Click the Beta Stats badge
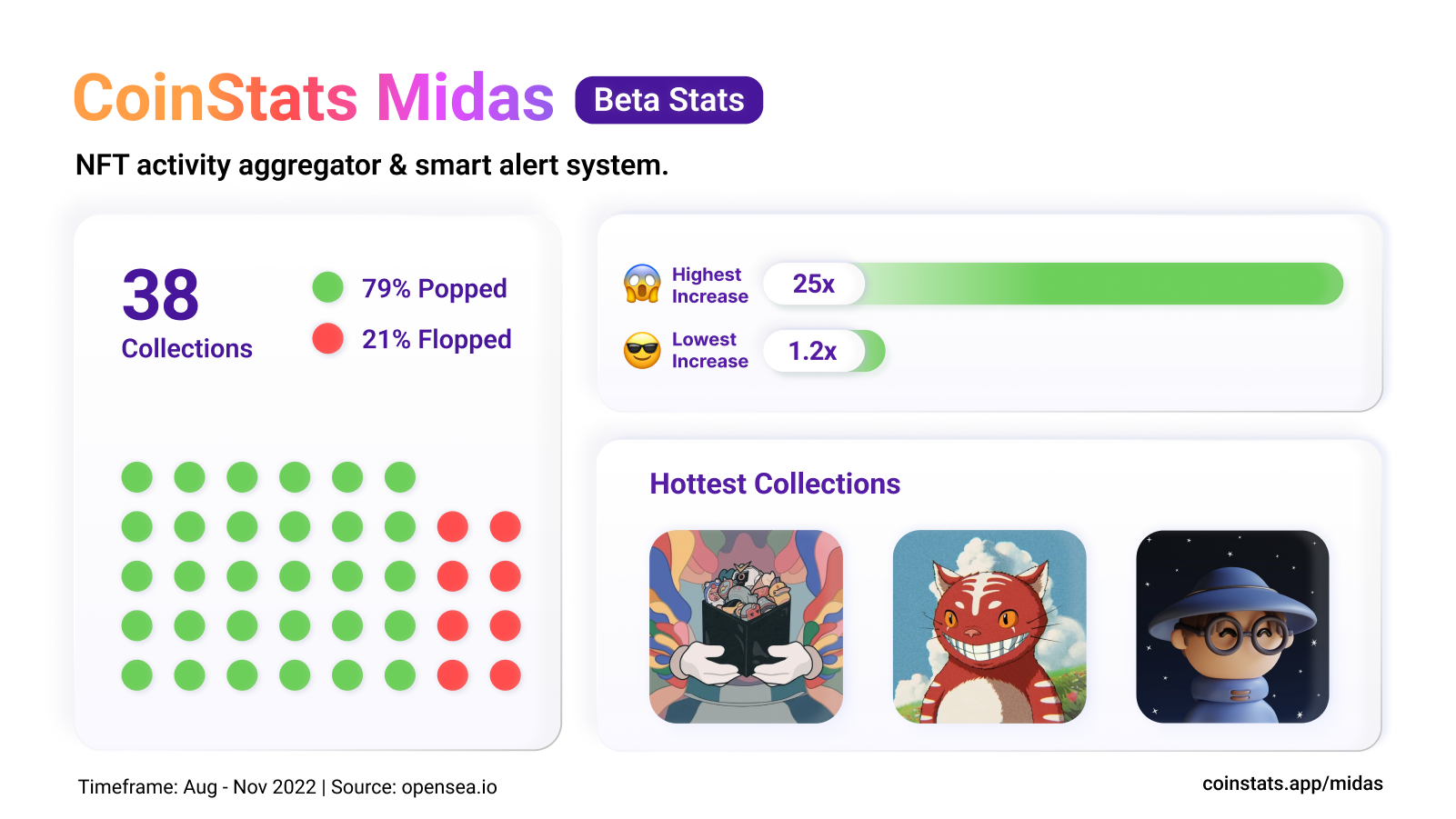Image resolution: width=1456 pixels, height=819 pixels. pyautogui.click(x=669, y=100)
